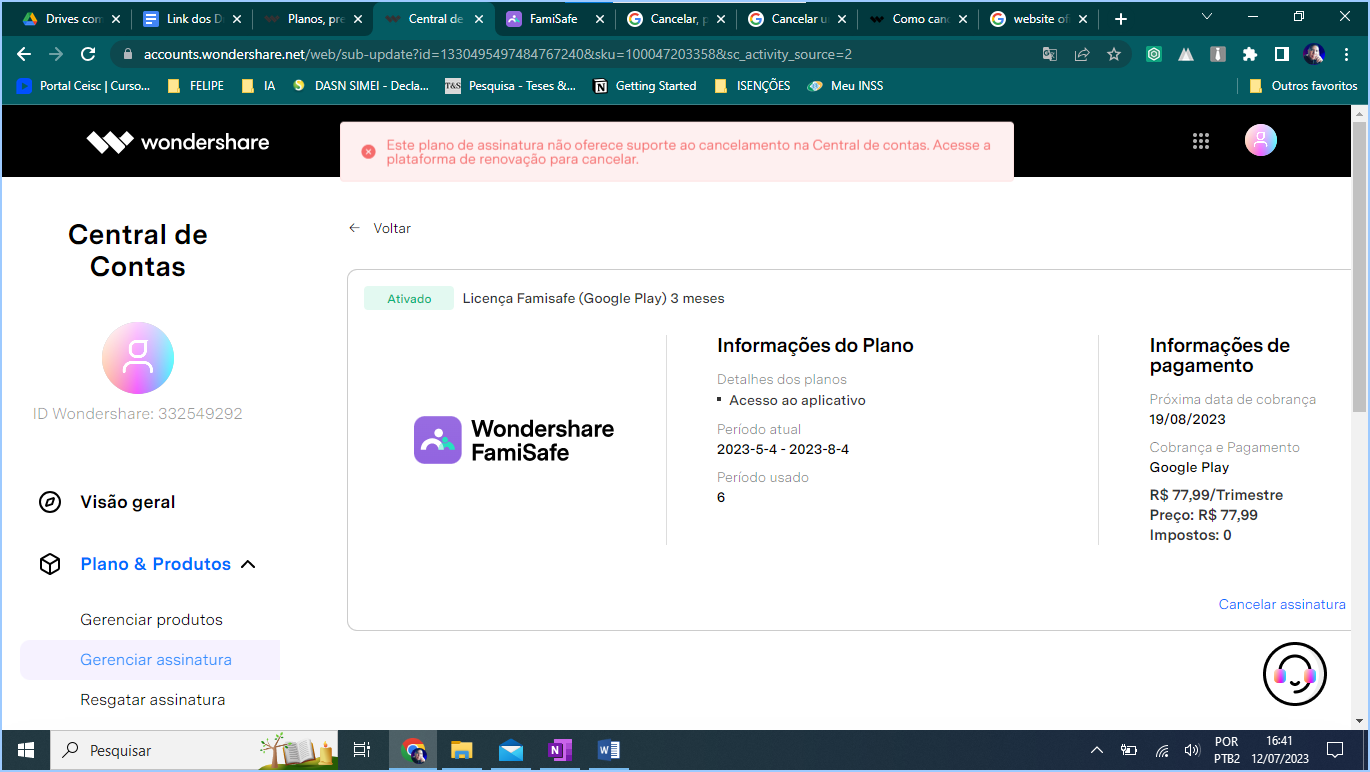Close the Central de contas tab
1370x772 pixels.
click(x=478, y=19)
